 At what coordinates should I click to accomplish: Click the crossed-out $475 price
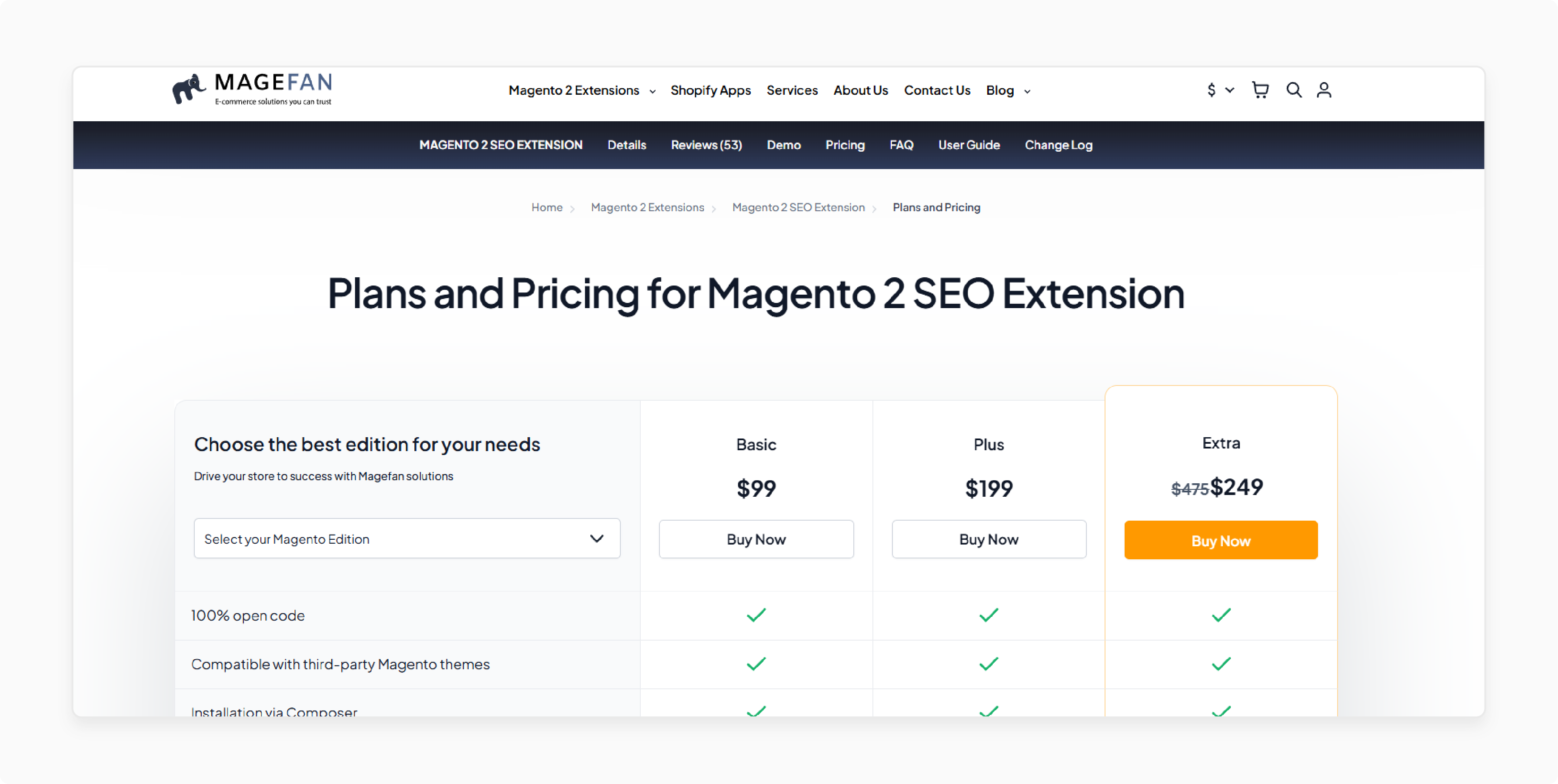(x=1190, y=489)
